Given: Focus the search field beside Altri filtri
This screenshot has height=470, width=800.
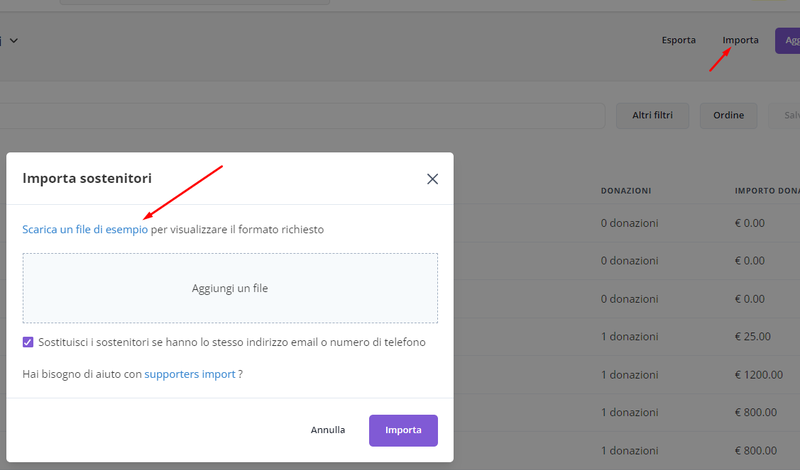Looking at the screenshot, I should [300, 116].
